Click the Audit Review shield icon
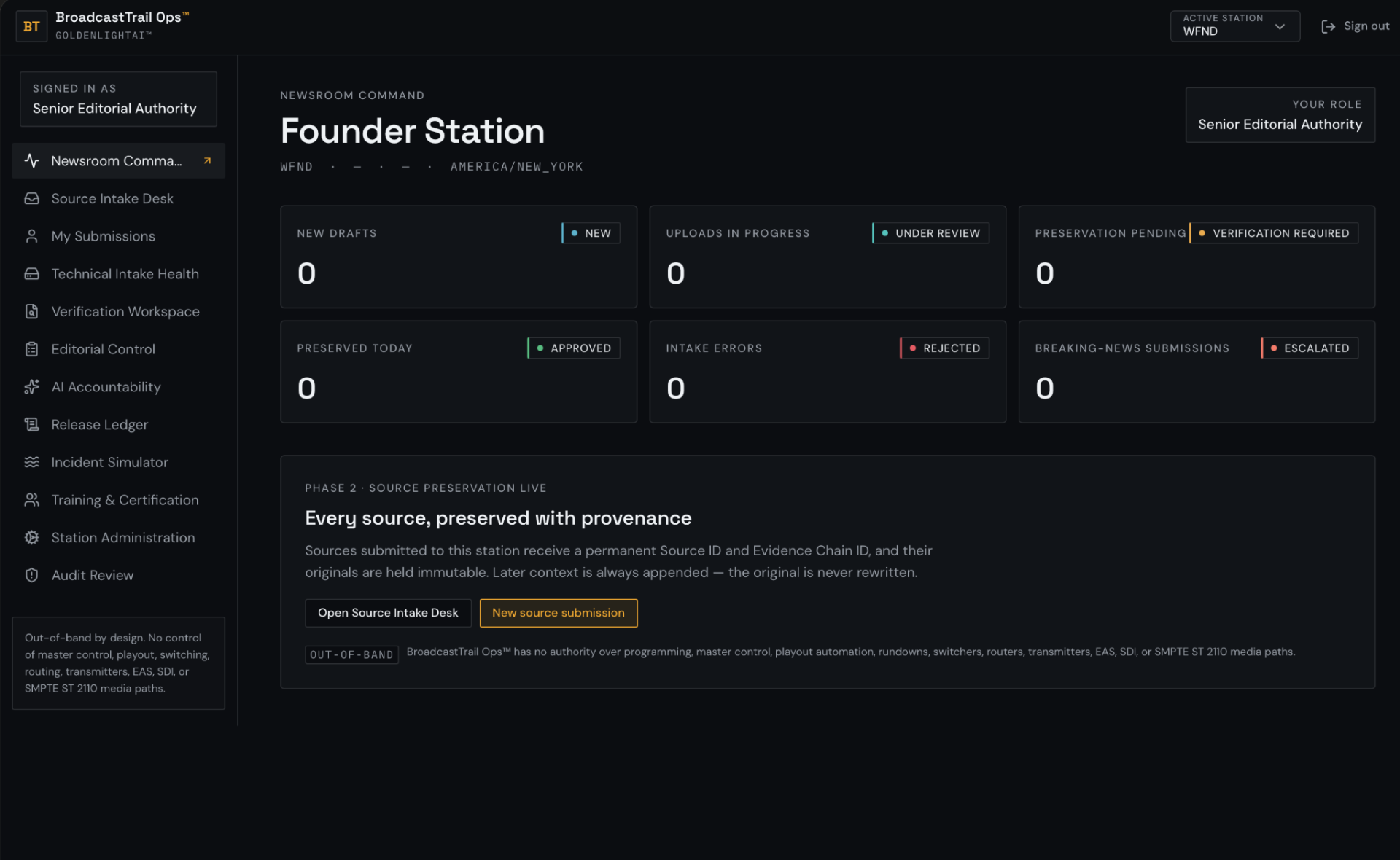This screenshot has width=1400, height=860. 31,575
